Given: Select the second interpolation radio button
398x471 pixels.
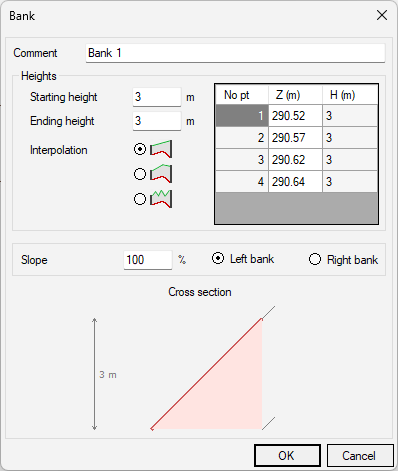Looking at the screenshot, I should 140,174.
